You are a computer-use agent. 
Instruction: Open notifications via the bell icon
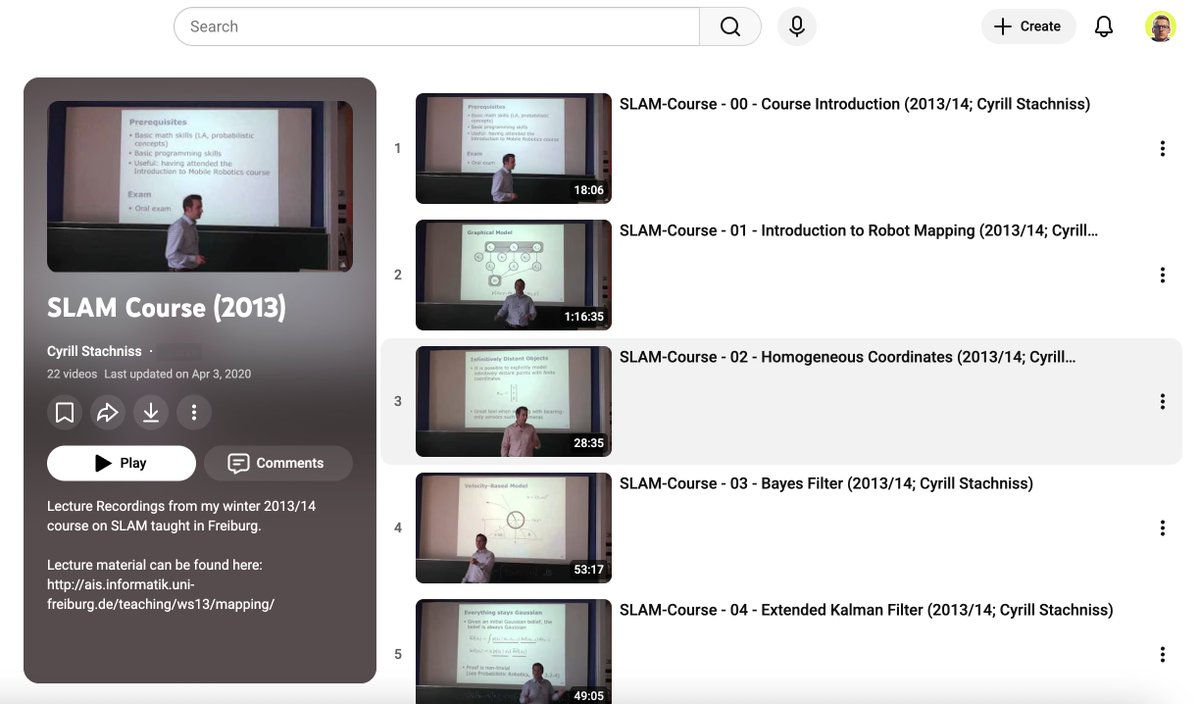(x=1103, y=26)
